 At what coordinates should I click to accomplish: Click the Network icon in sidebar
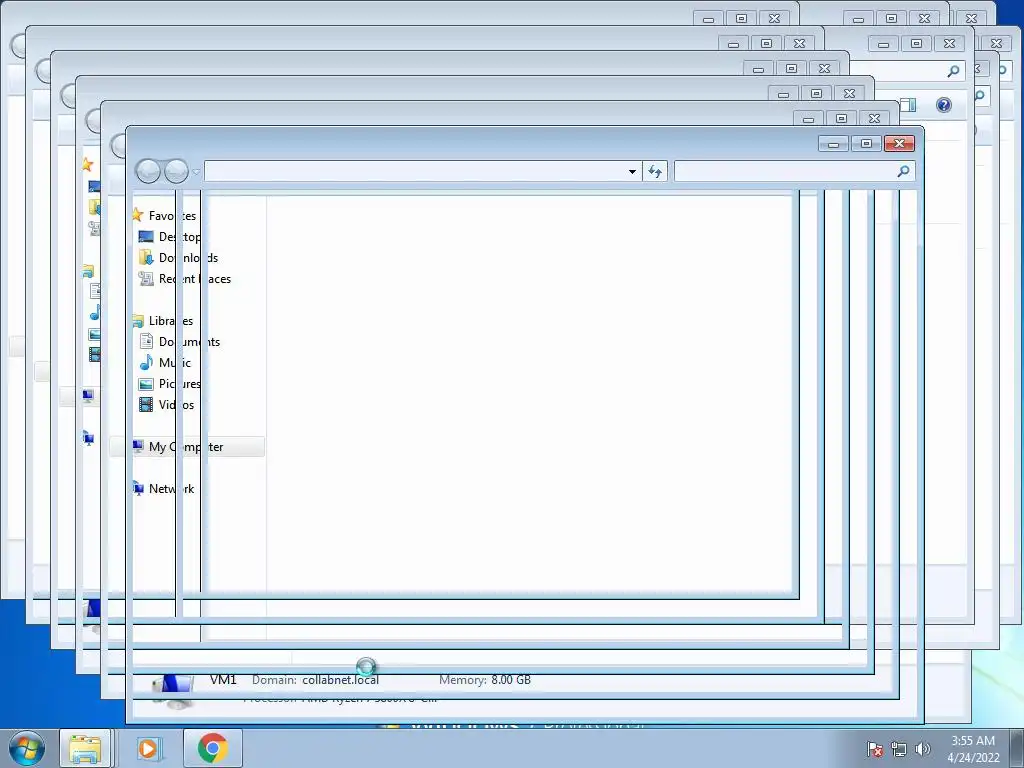click(138, 488)
